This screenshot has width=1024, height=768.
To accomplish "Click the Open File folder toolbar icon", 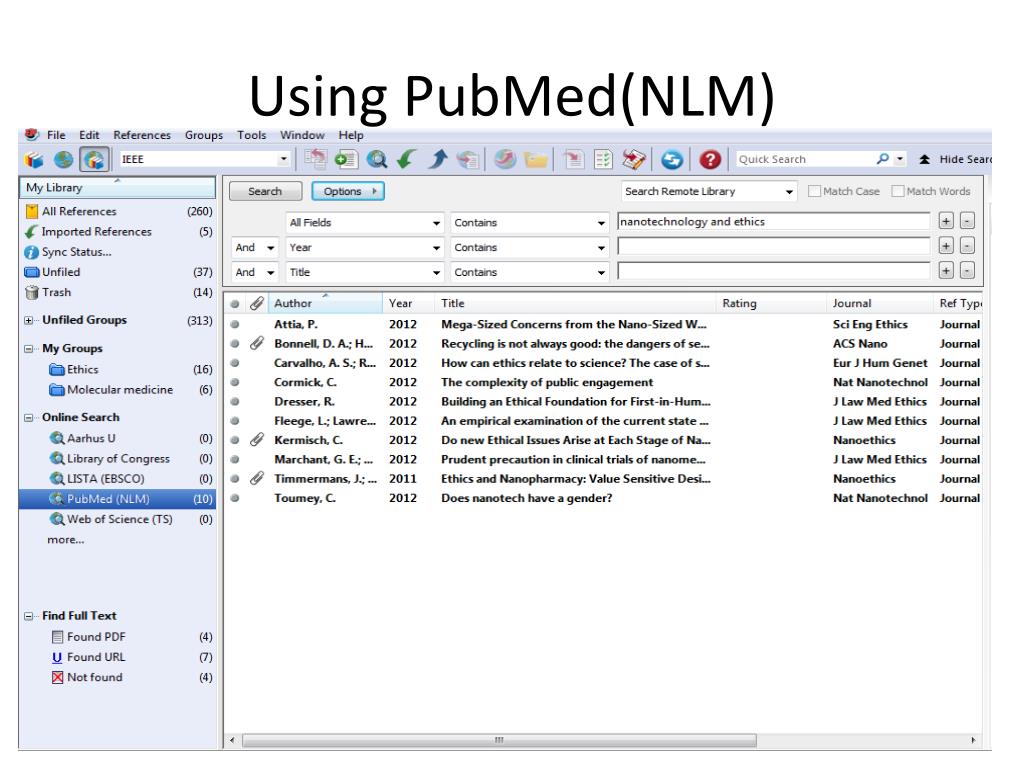I will (536, 159).
